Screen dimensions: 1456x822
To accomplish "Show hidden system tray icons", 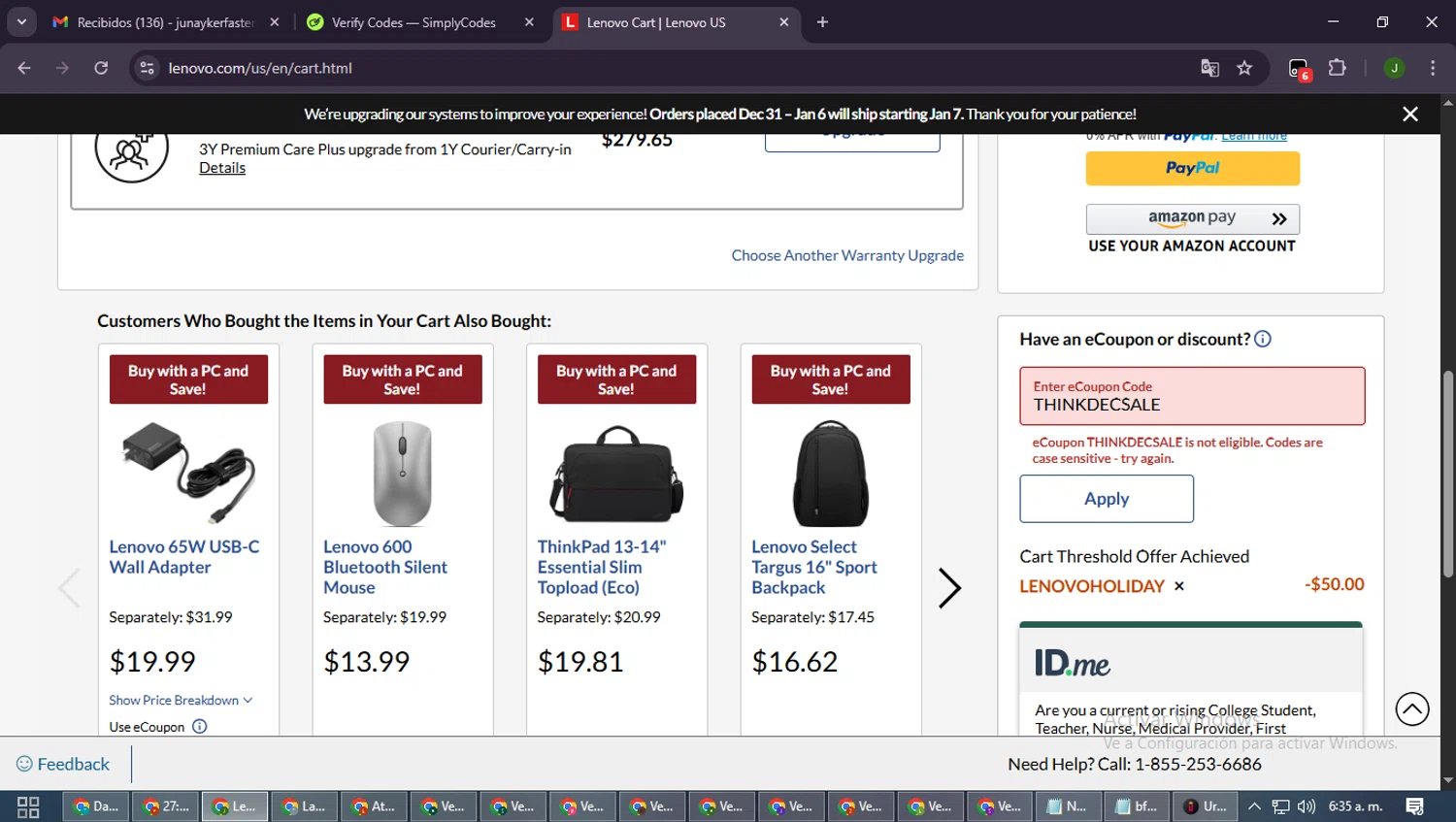I will [1254, 806].
